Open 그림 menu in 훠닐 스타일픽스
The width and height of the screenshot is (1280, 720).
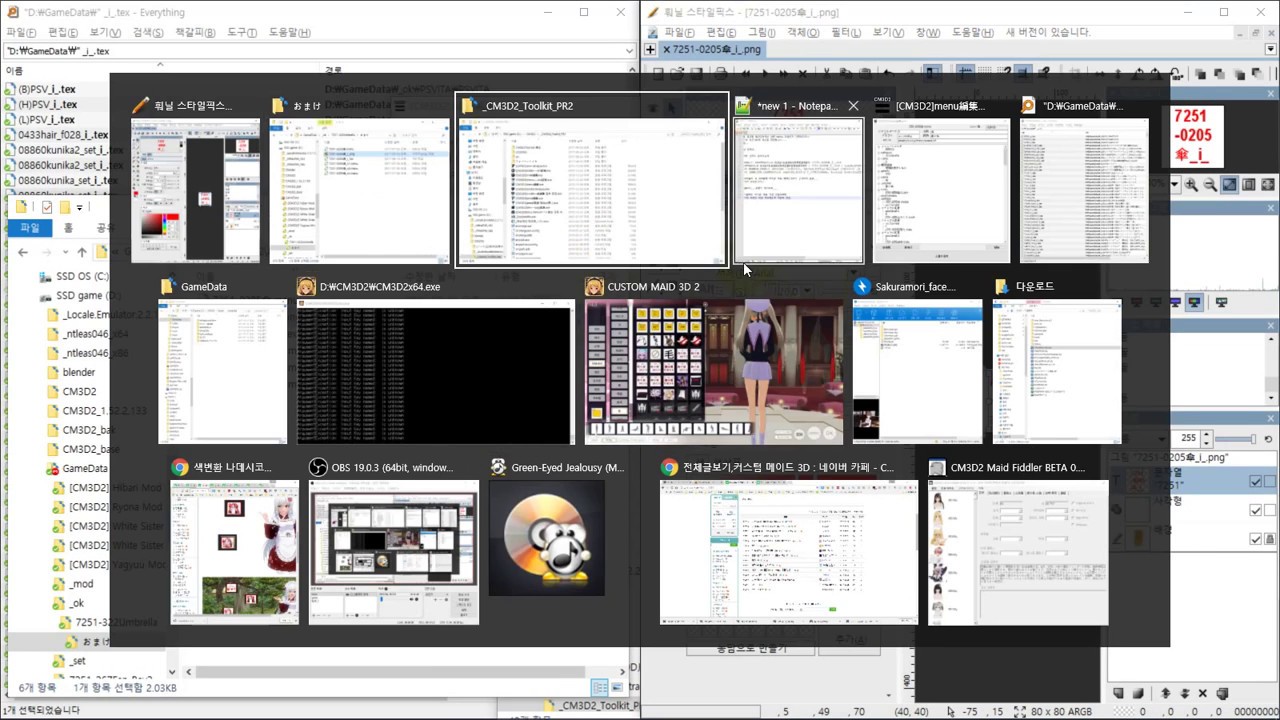click(x=762, y=32)
